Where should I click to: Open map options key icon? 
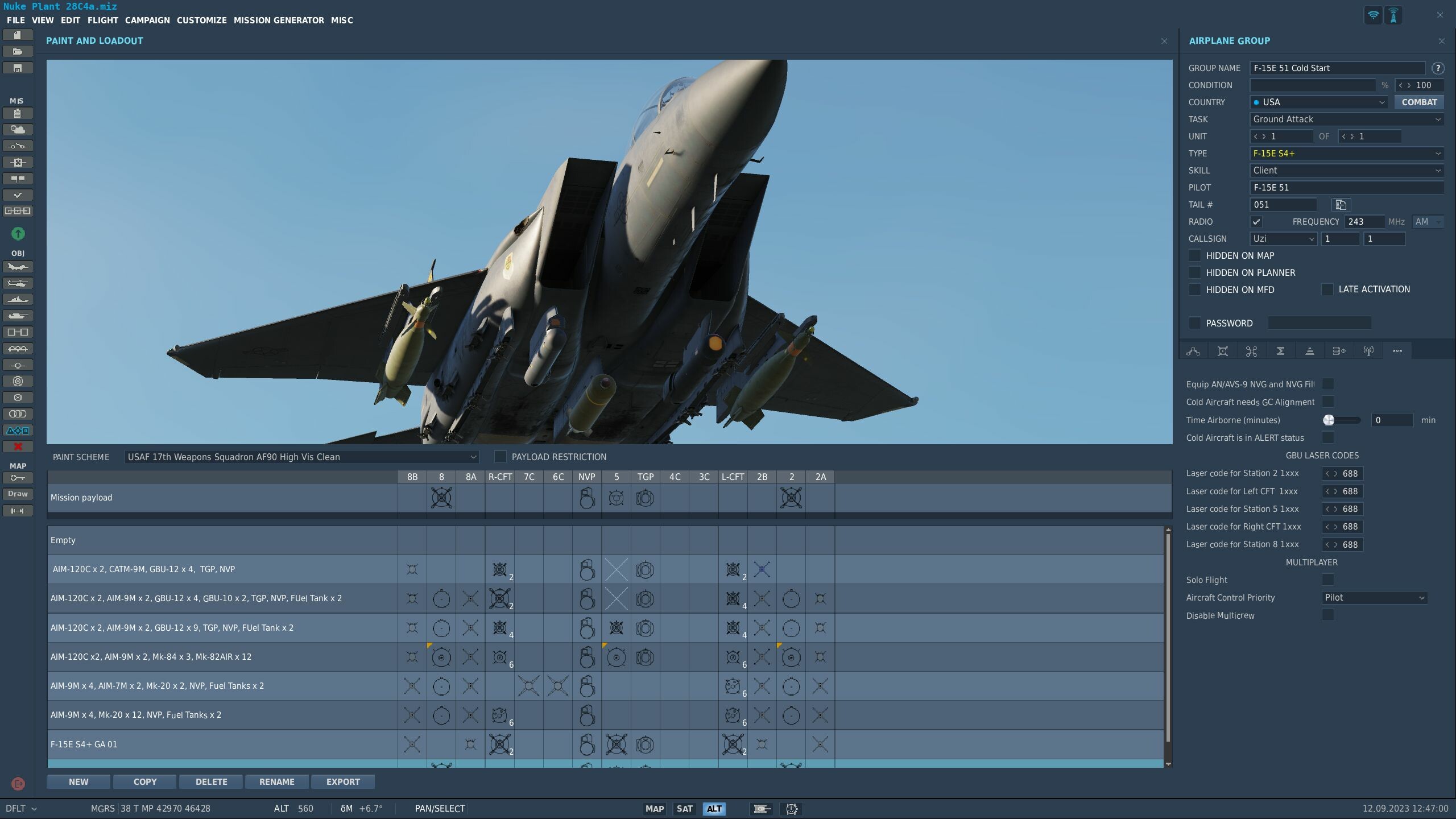18,478
